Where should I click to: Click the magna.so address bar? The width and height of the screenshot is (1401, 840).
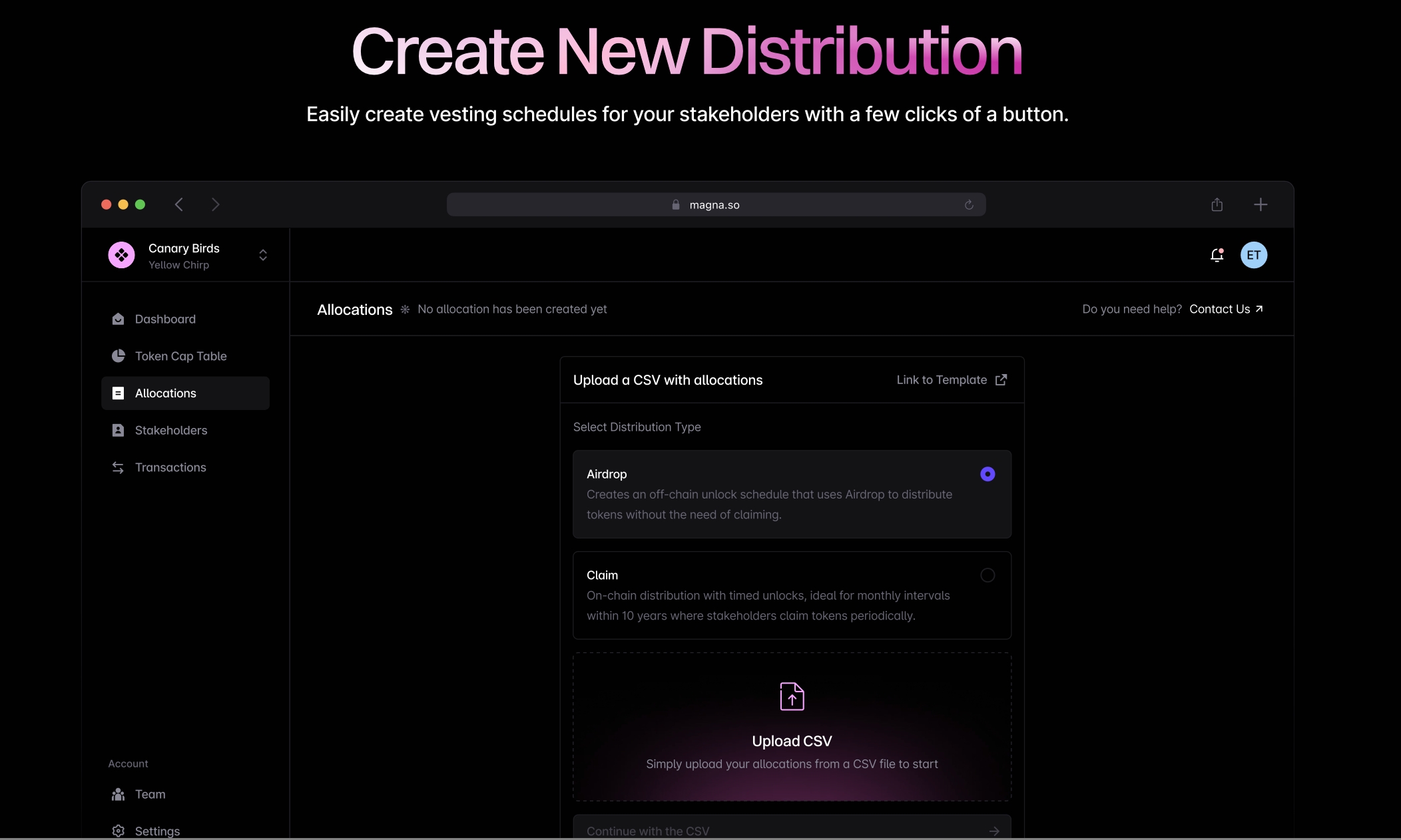pyautogui.click(x=714, y=205)
